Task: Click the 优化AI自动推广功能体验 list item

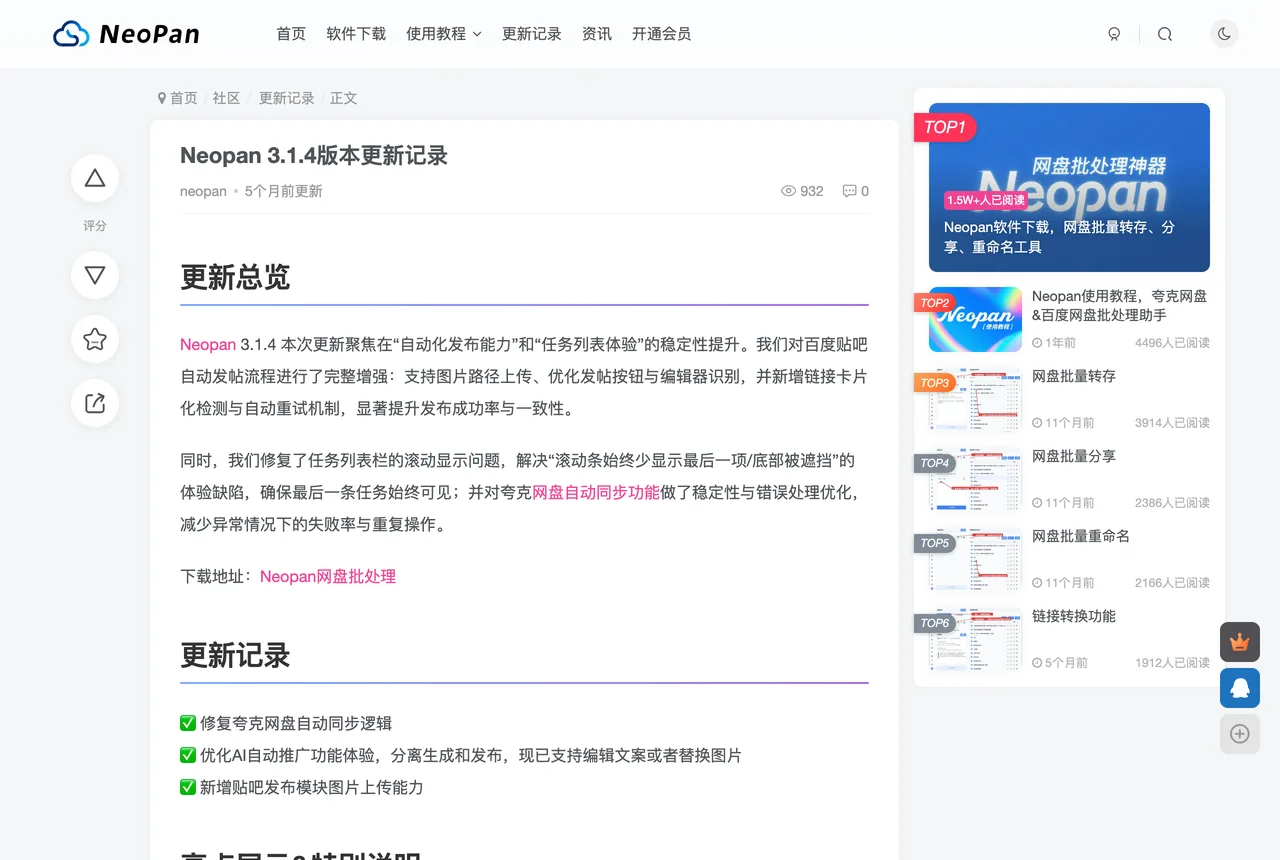Action: (x=461, y=755)
